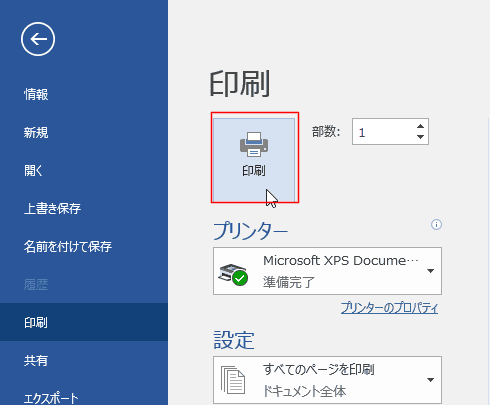Open プリンターのプロパティ link

pyautogui.click(x=389, y=308)
